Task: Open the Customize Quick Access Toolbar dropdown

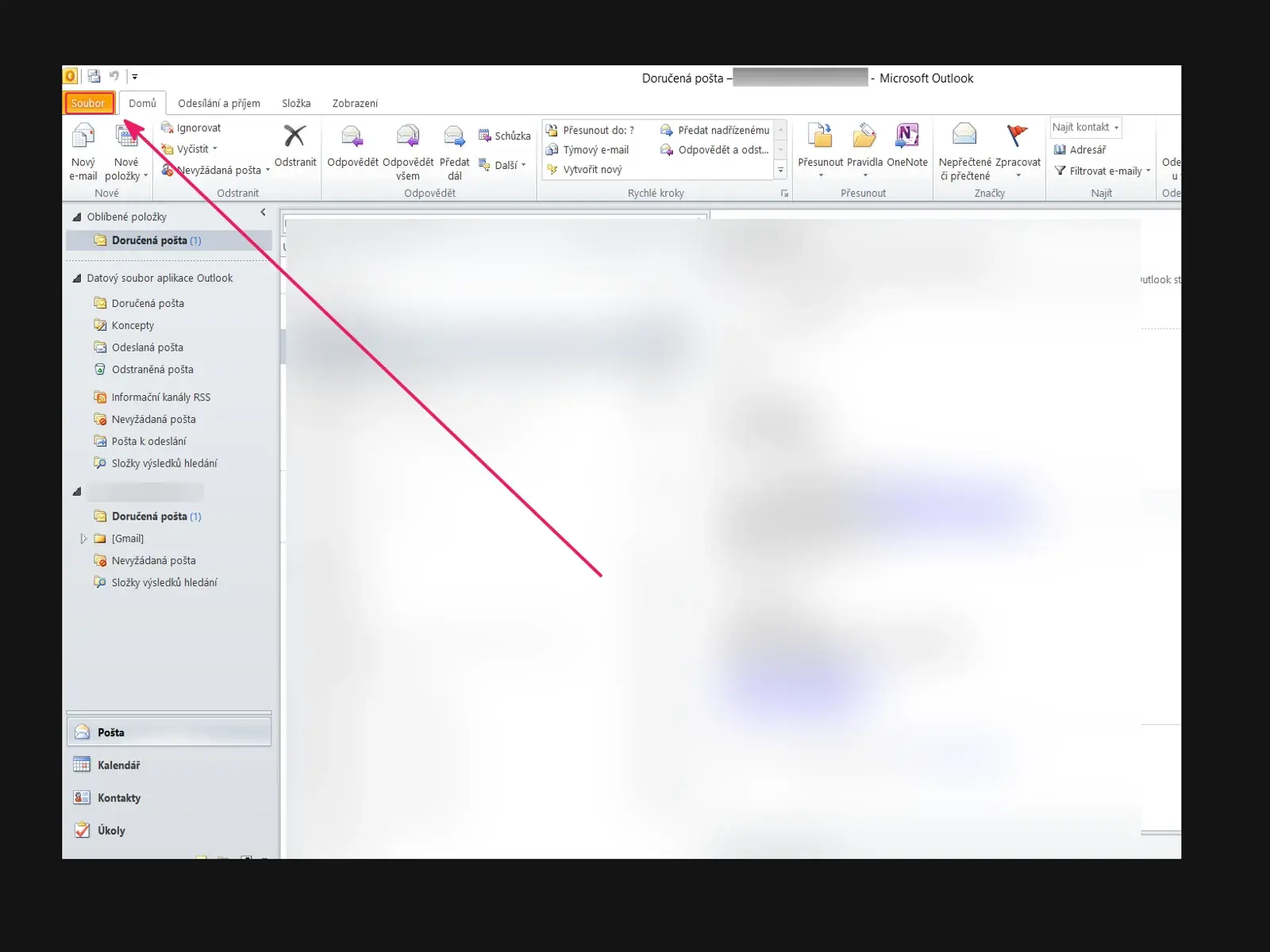Action: [x=135, y=77]
